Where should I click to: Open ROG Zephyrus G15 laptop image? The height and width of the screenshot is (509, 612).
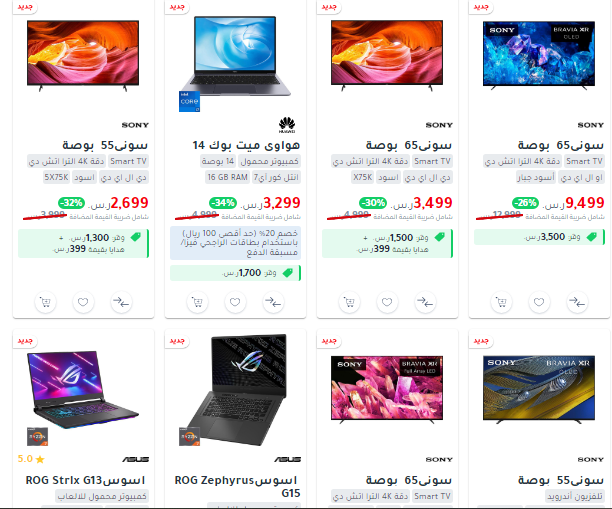235,390
